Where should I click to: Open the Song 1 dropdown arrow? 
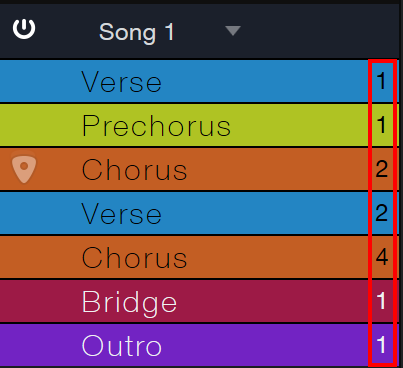233,31
